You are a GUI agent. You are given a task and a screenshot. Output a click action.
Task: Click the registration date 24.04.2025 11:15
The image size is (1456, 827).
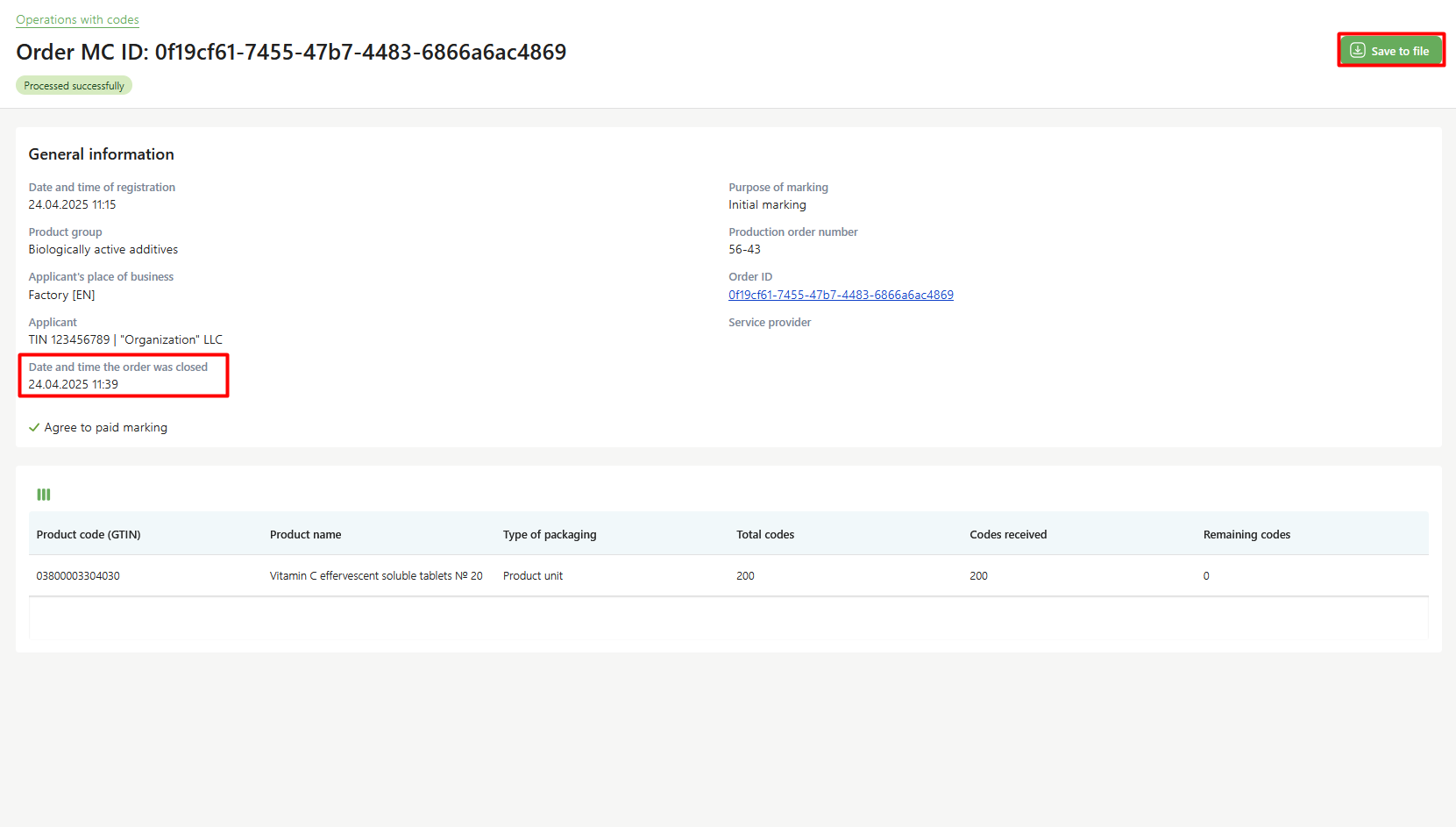72,204
